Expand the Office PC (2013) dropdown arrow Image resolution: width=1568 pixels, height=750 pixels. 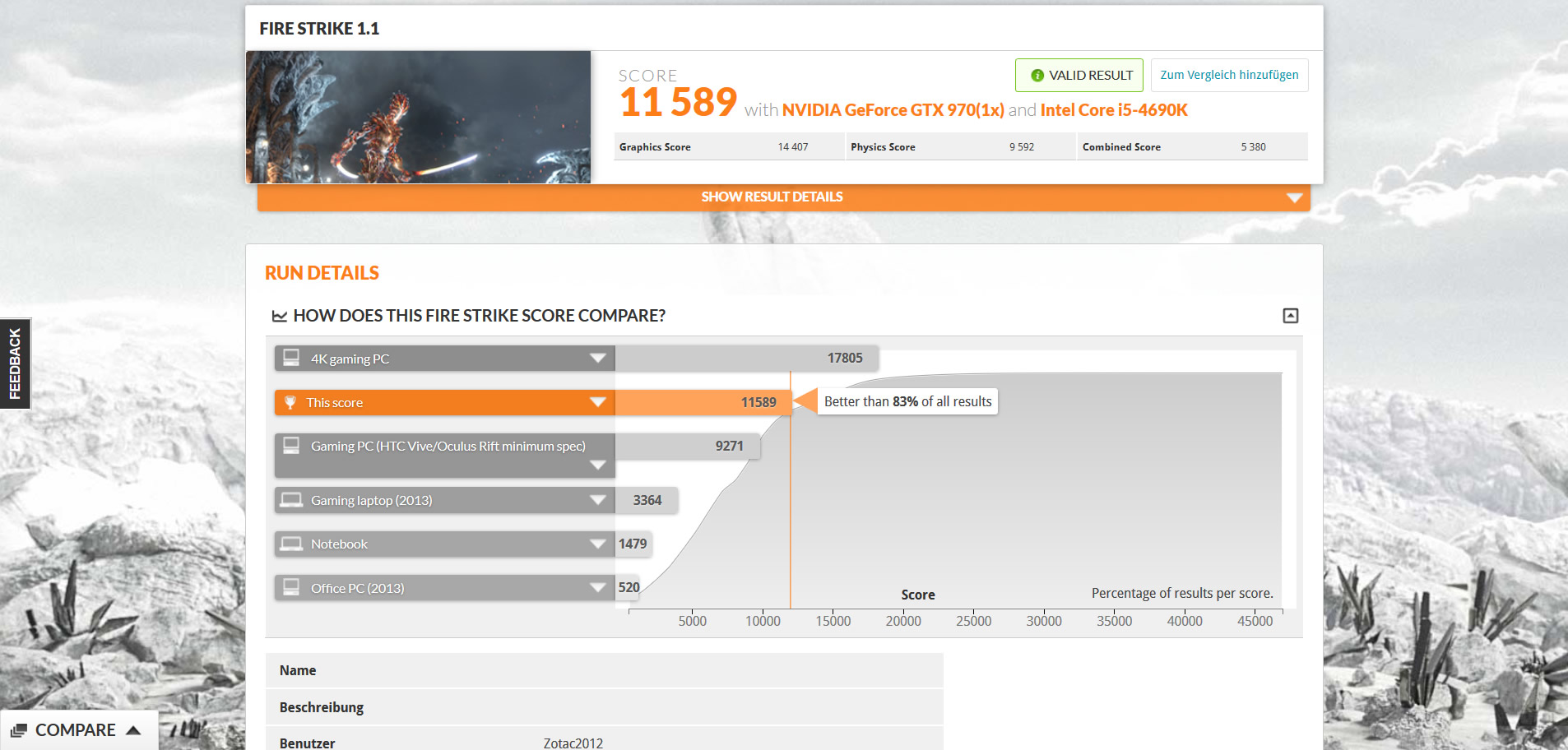[x=598, y=587]
